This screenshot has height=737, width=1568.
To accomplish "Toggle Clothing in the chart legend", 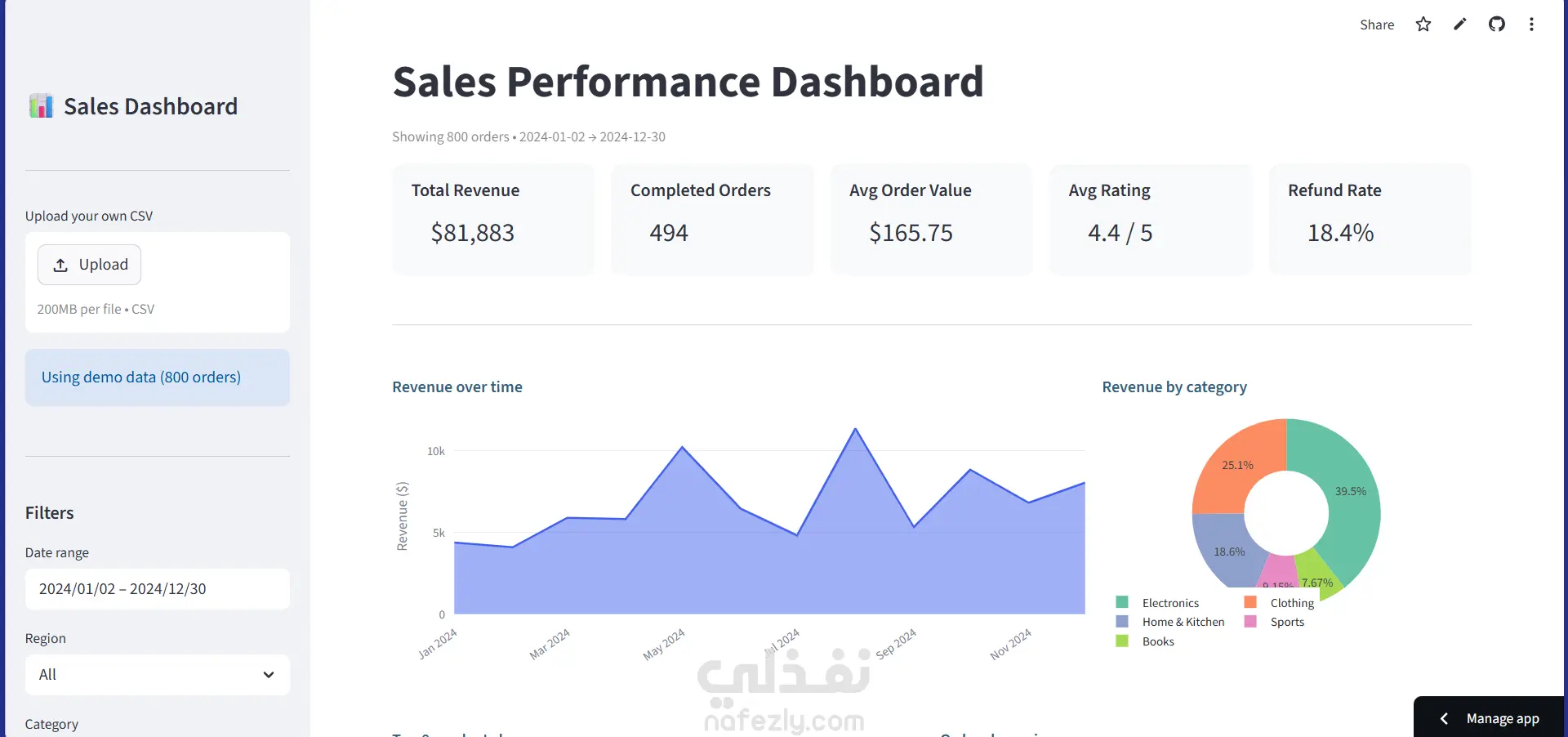I will [1279, 603].
